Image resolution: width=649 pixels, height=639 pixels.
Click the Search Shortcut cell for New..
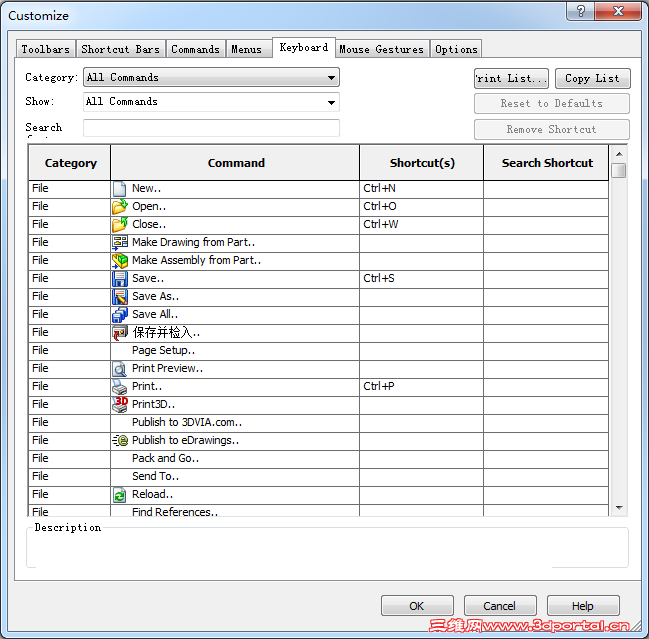(546, 189)
